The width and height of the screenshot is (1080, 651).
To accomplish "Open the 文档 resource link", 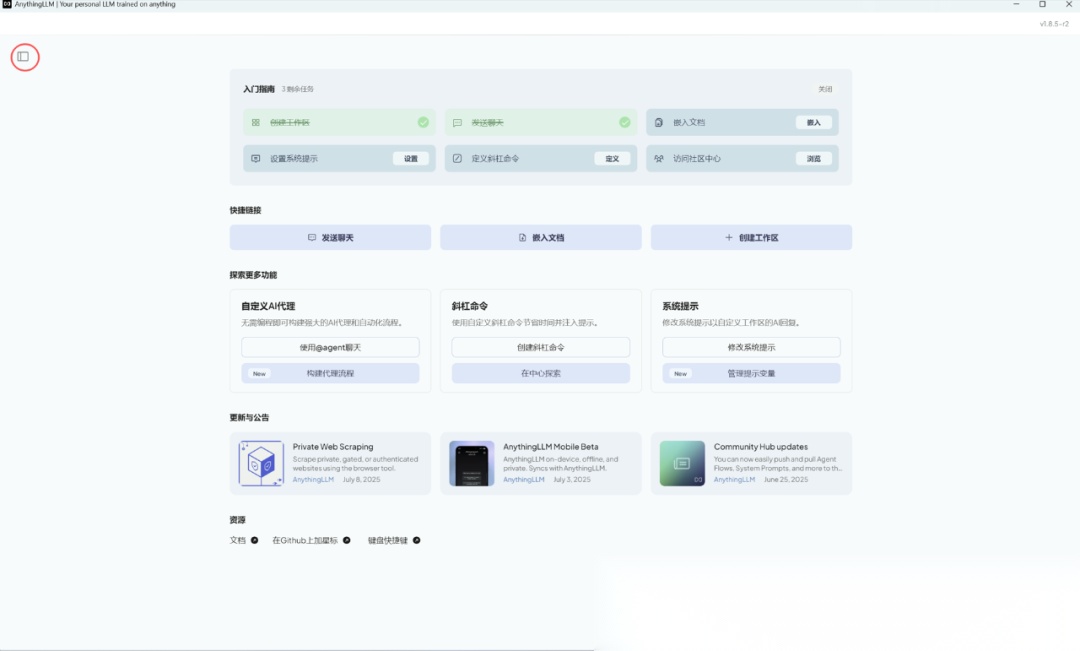I will [x=244, y=540].
